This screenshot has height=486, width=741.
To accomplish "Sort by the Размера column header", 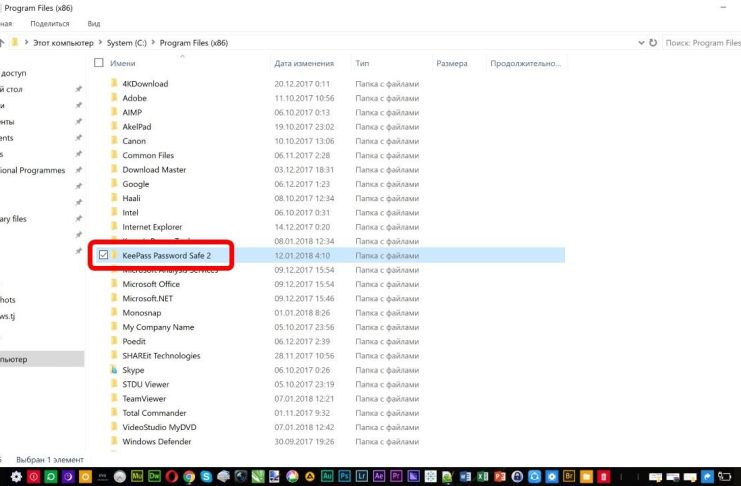I will (x=452, y=63).
